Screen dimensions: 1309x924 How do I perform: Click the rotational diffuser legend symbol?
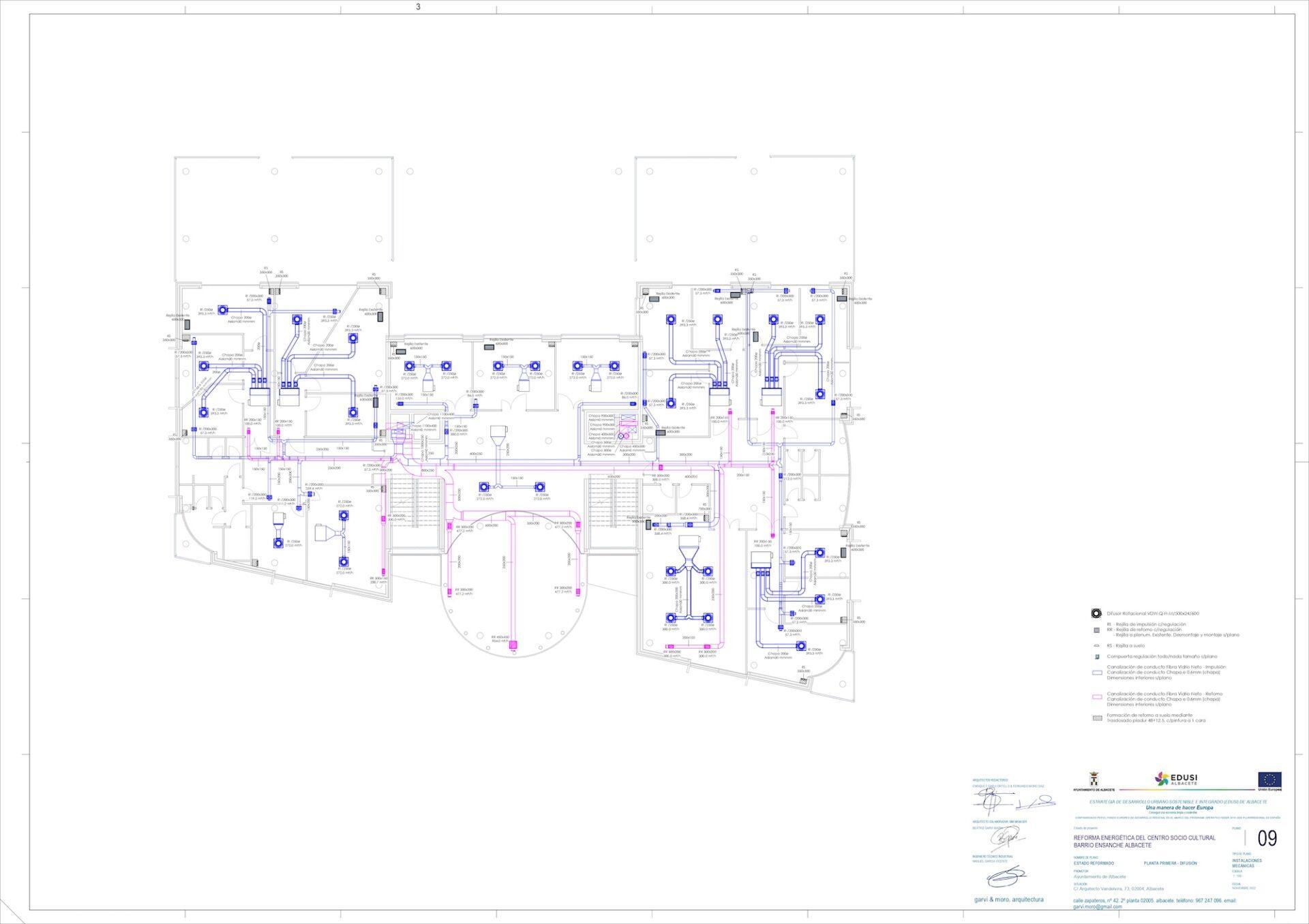[1096, 613]
